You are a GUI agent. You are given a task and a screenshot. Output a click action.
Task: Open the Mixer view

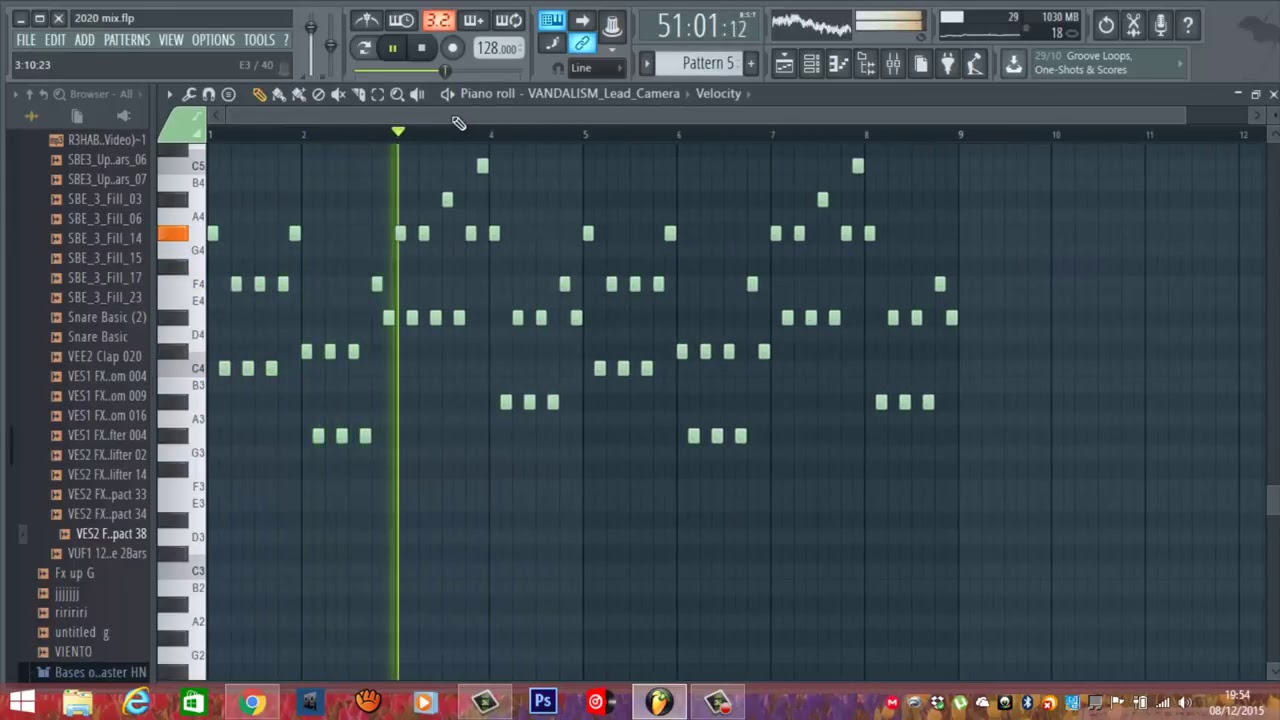coord(893,66)
